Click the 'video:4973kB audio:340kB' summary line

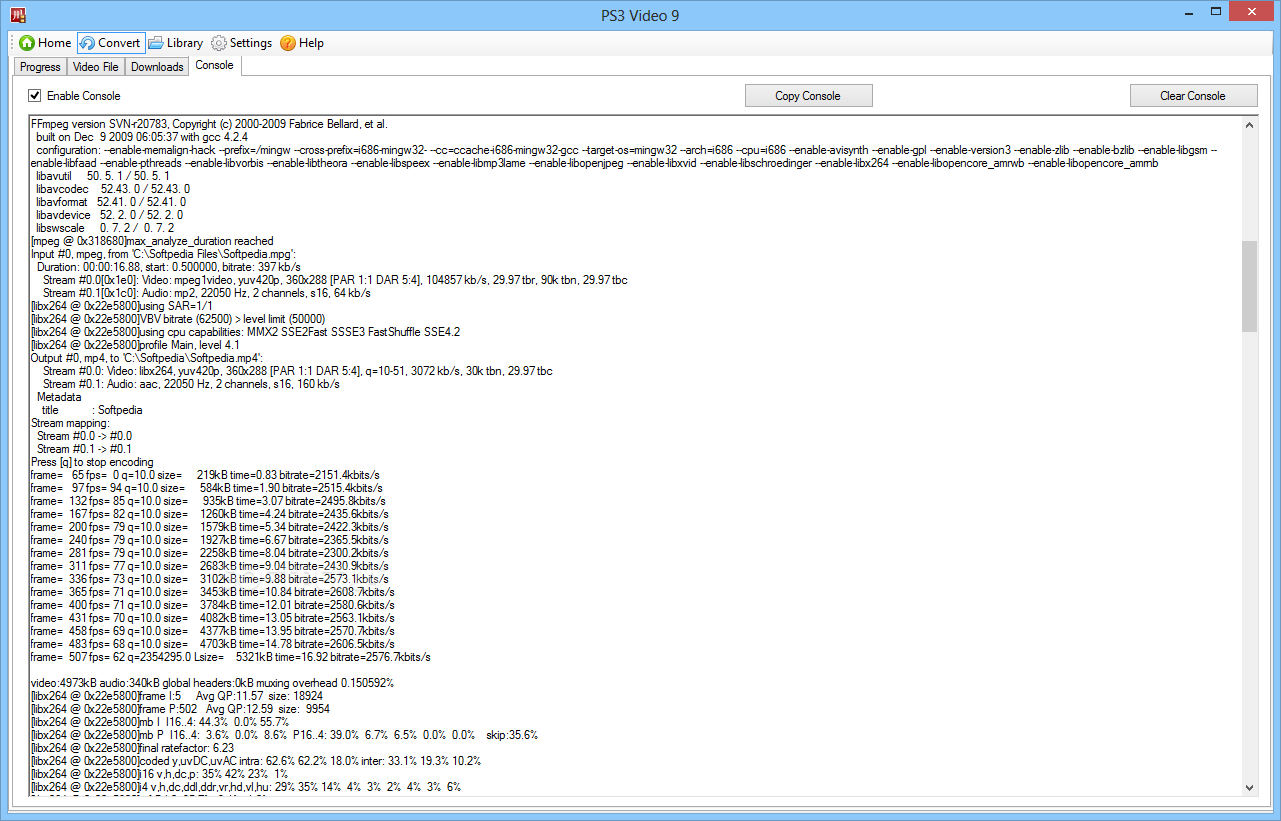(212, 683)
